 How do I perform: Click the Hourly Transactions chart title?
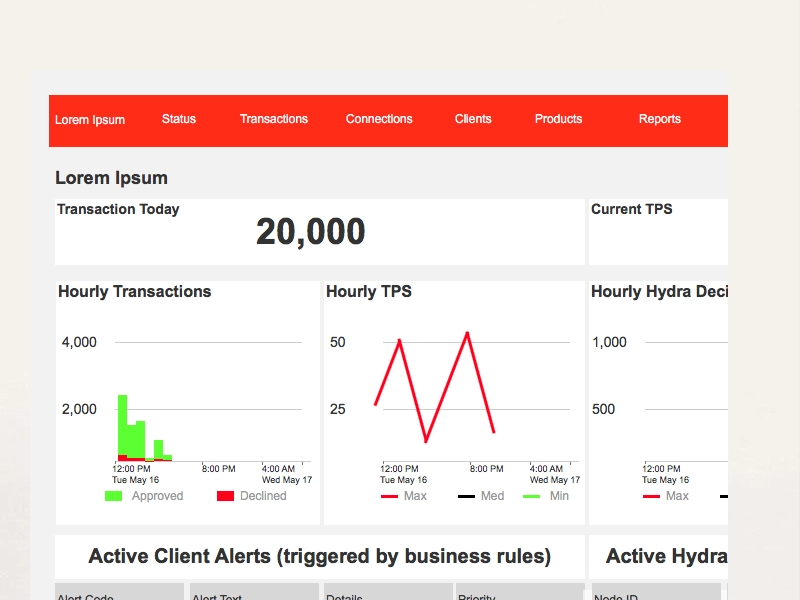tap(135, 291)
